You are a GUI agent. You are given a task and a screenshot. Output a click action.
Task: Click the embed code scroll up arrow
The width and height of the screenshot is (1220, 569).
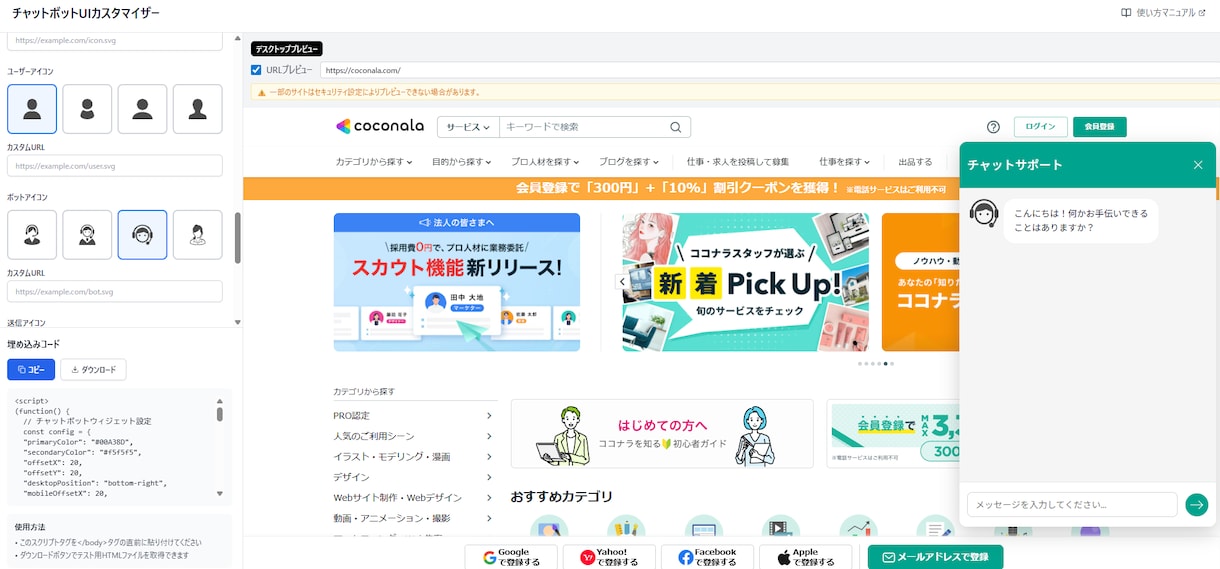[x=220, y=400]
